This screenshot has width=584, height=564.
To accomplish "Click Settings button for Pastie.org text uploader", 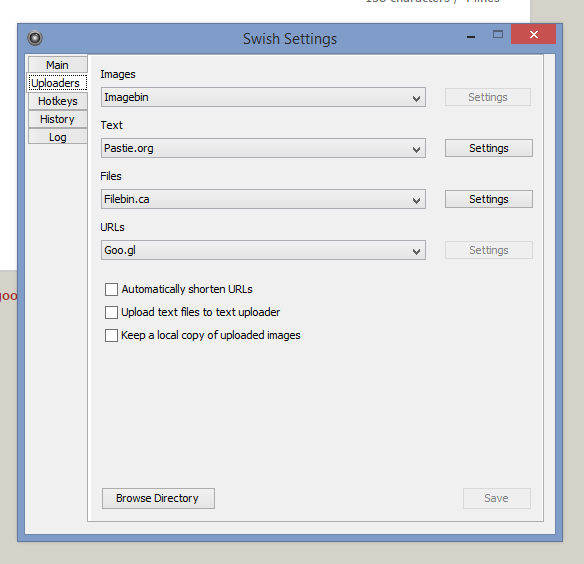I will 489,148.
